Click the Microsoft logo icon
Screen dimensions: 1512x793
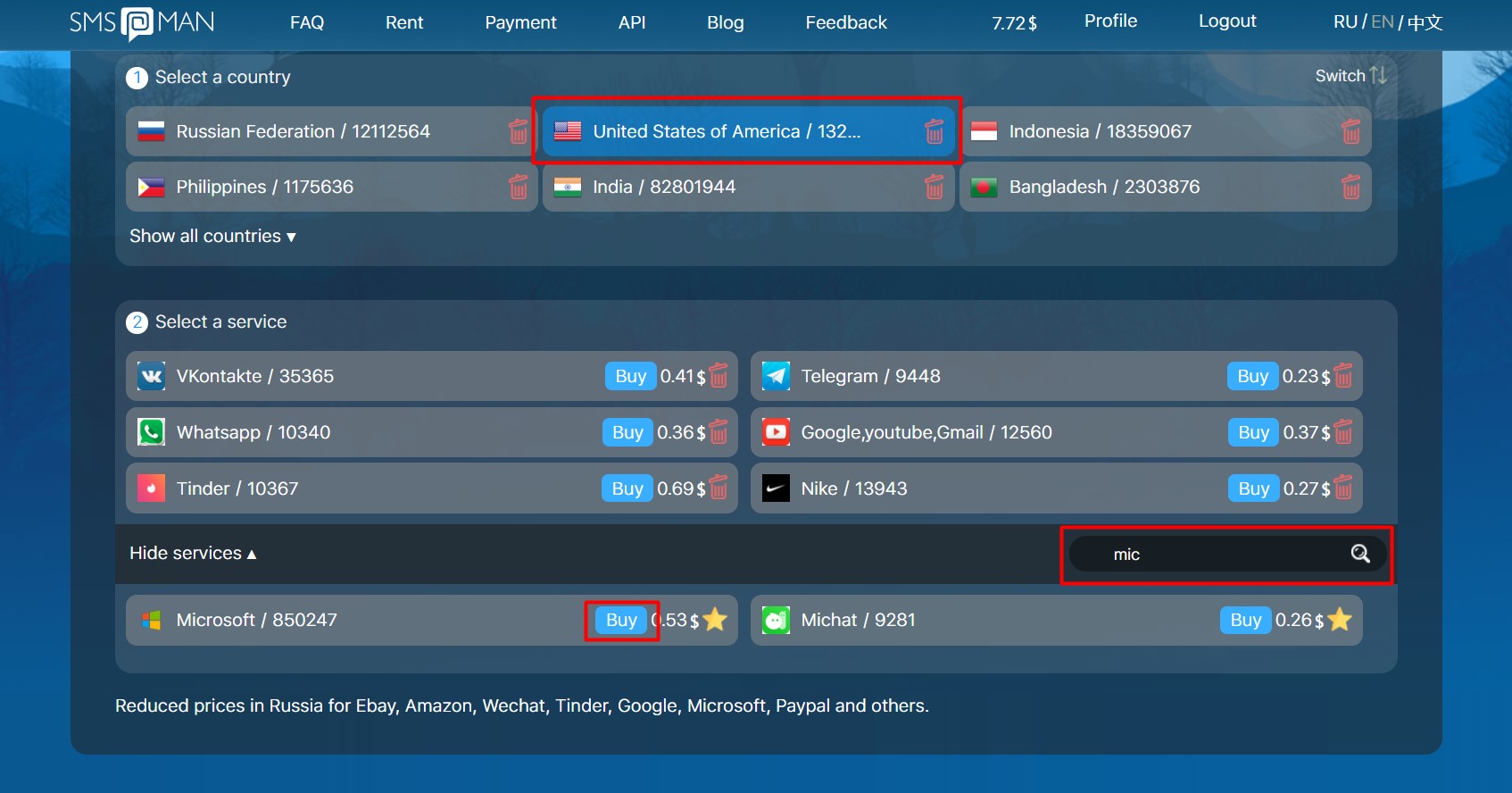151,620
